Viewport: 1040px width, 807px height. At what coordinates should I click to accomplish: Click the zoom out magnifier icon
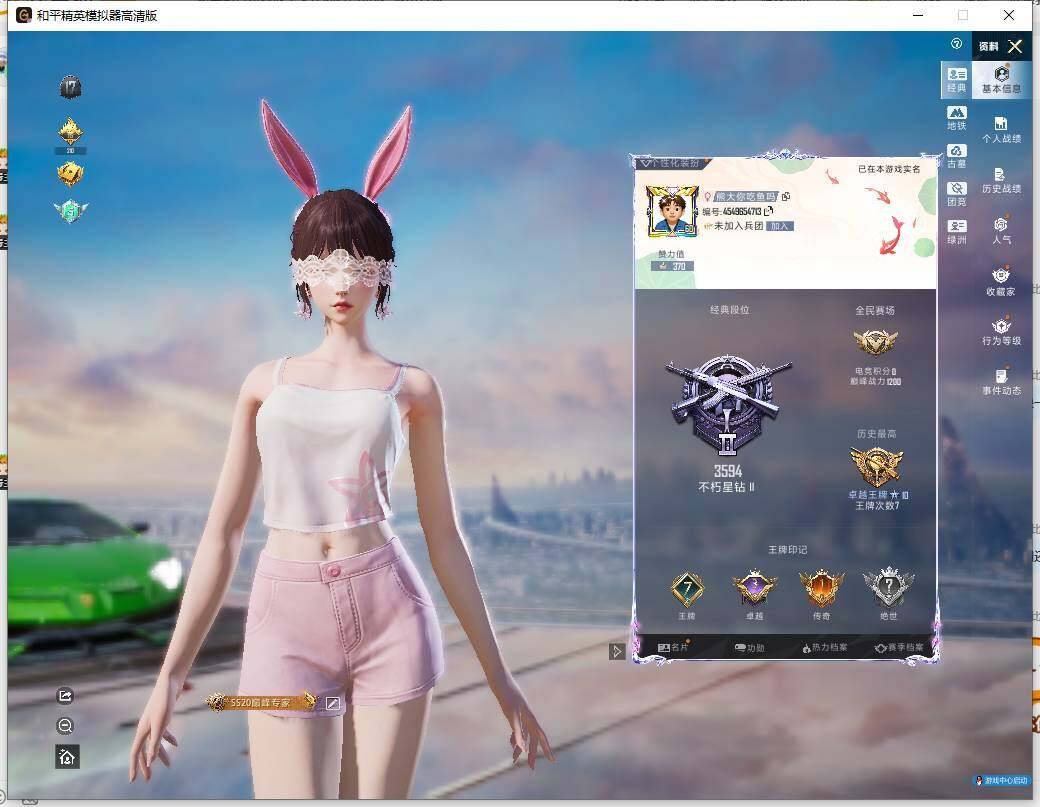[65, 726]
